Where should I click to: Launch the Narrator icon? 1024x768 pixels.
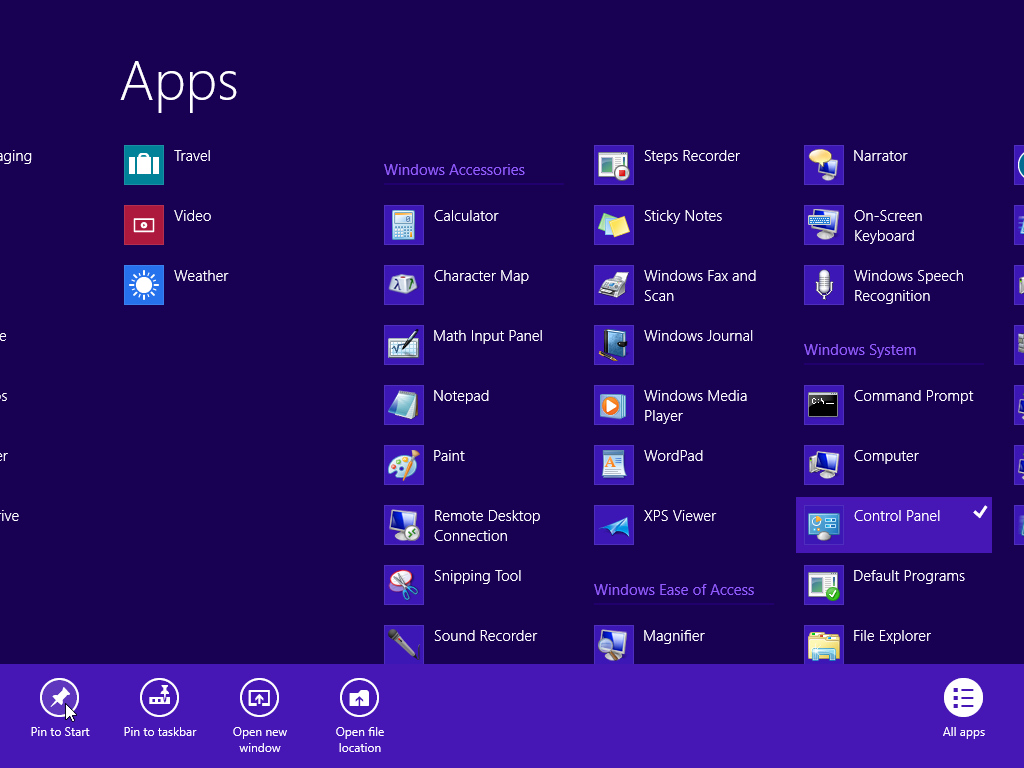click(x=824, y=165)
